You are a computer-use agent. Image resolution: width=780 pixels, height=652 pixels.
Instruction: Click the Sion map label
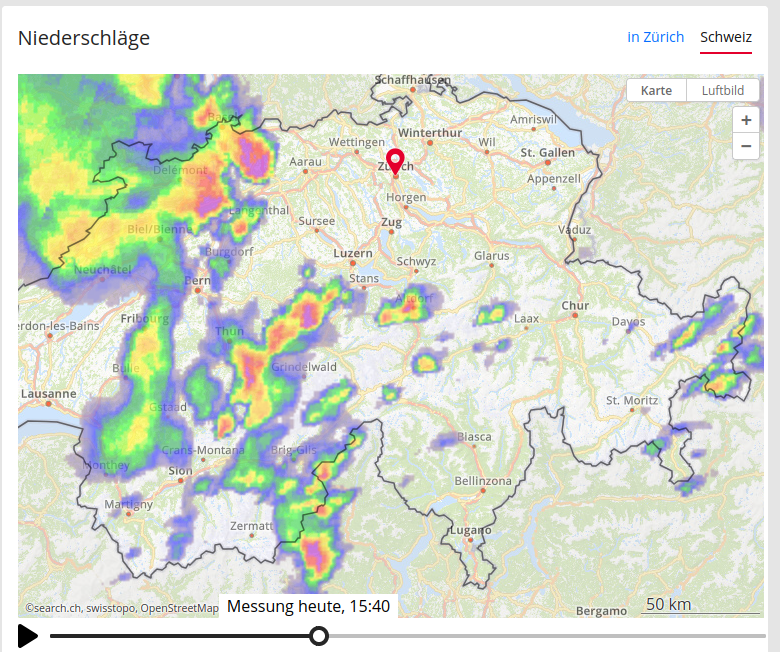(x=180, y=470)
